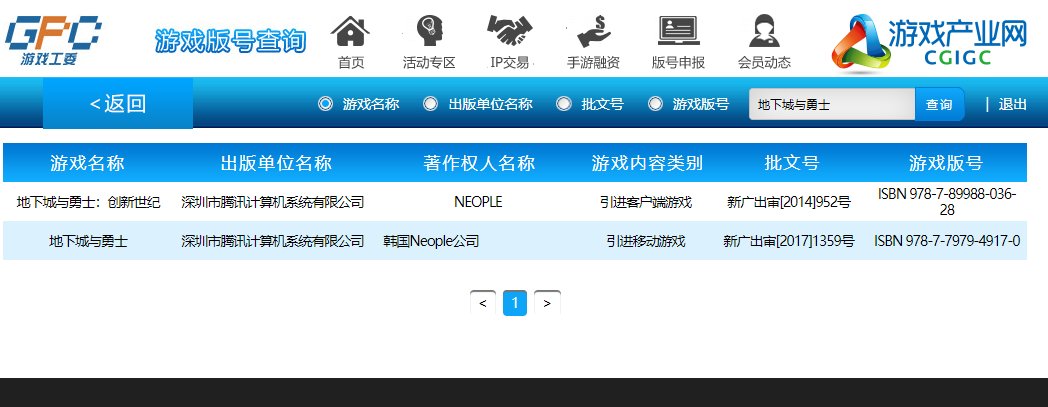Click the ISBN 978-7-7979-4917-0 cell
Image resolution: width=1048 pixels, height=407 pixels.
pos(946,241)
